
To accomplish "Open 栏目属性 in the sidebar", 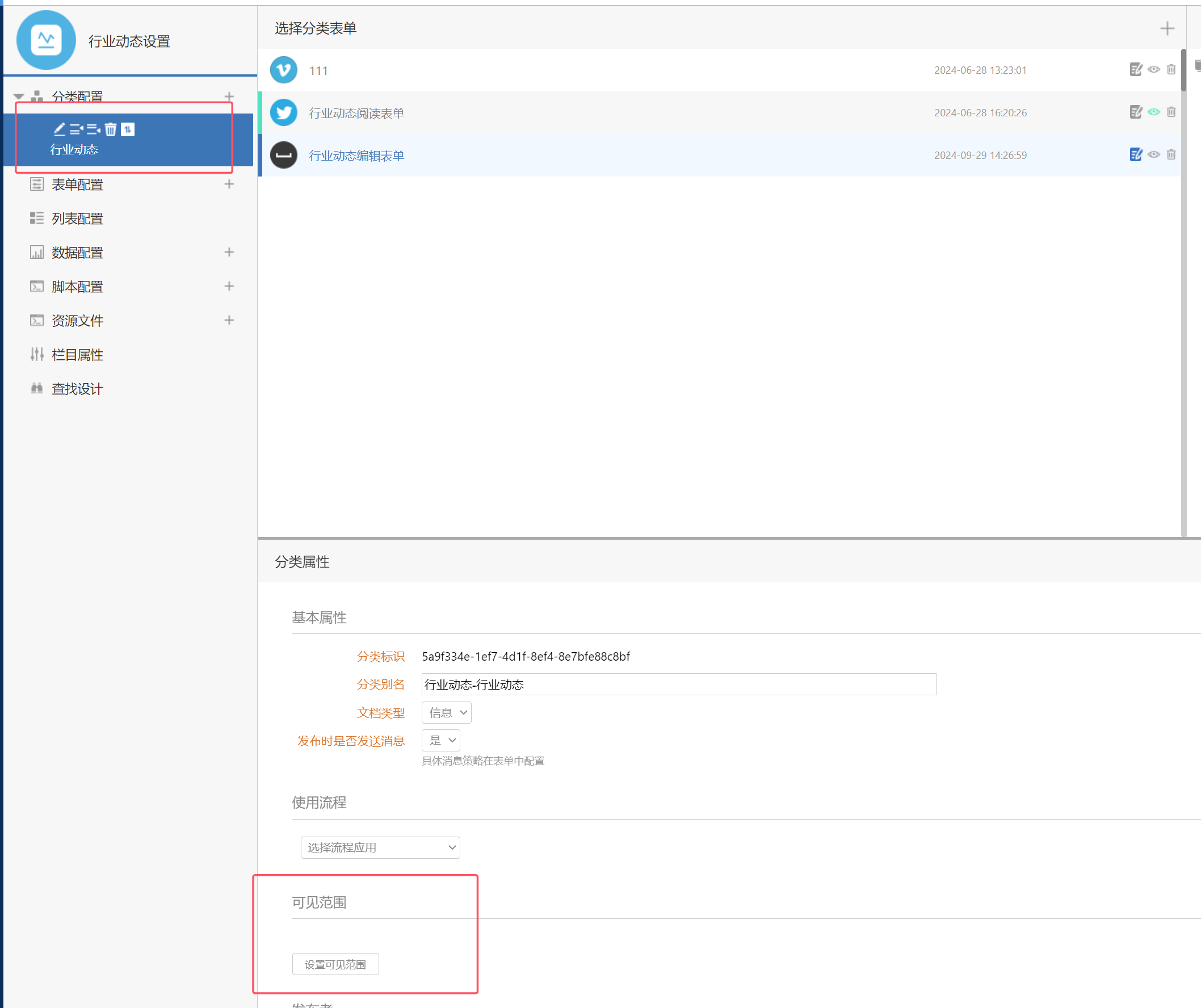I will point(77,355).
